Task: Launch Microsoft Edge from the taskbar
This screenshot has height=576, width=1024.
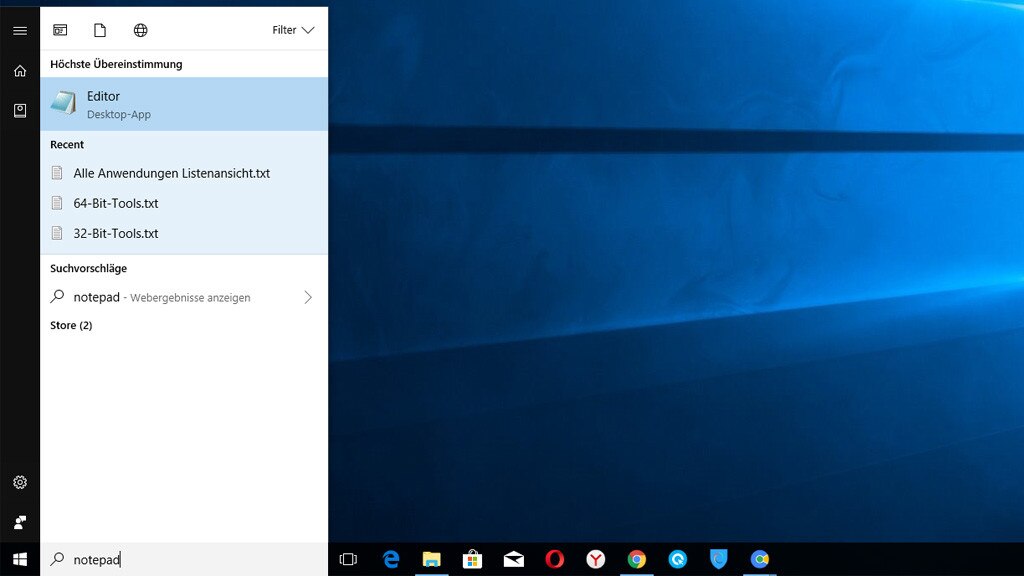Action: (391, 559)
